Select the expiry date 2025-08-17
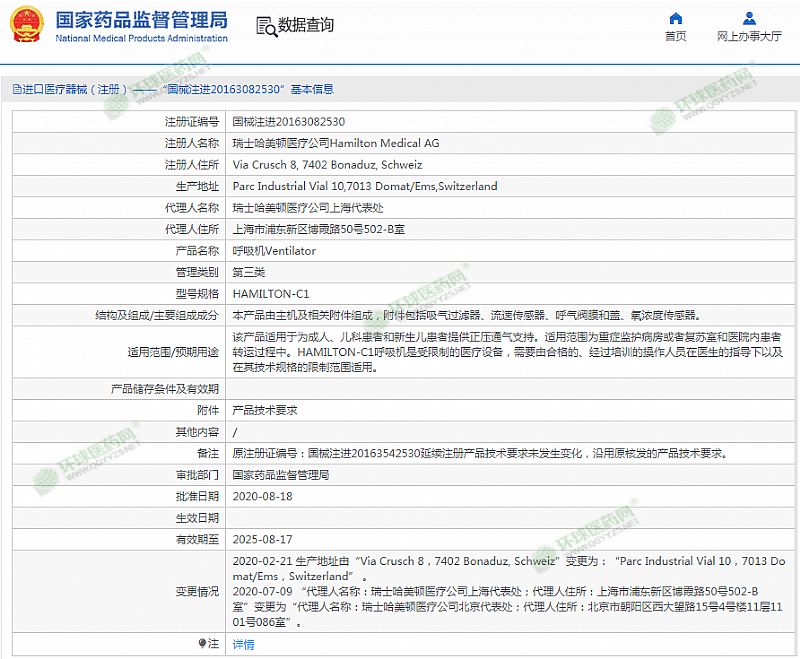This screenshot has height=659, width=800. pos(261,539)
